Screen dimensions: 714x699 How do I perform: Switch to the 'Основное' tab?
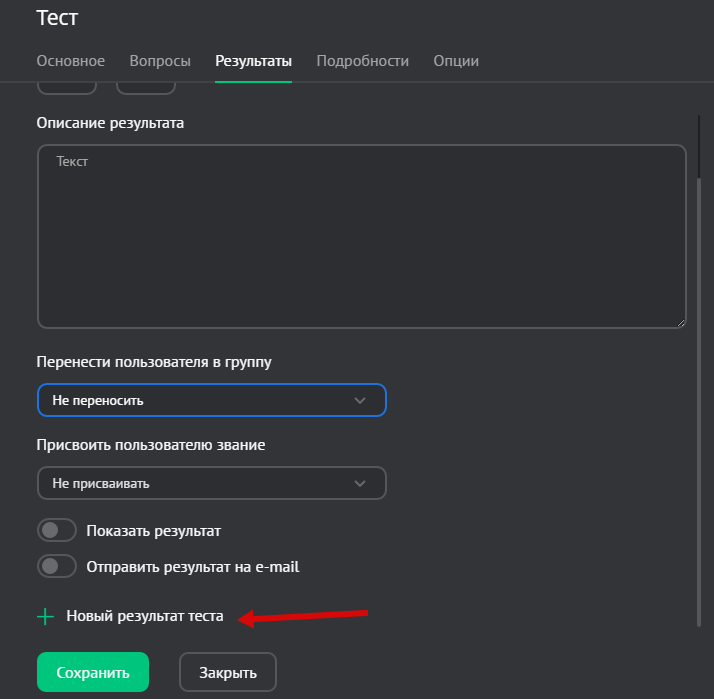(x=70, y=61)
